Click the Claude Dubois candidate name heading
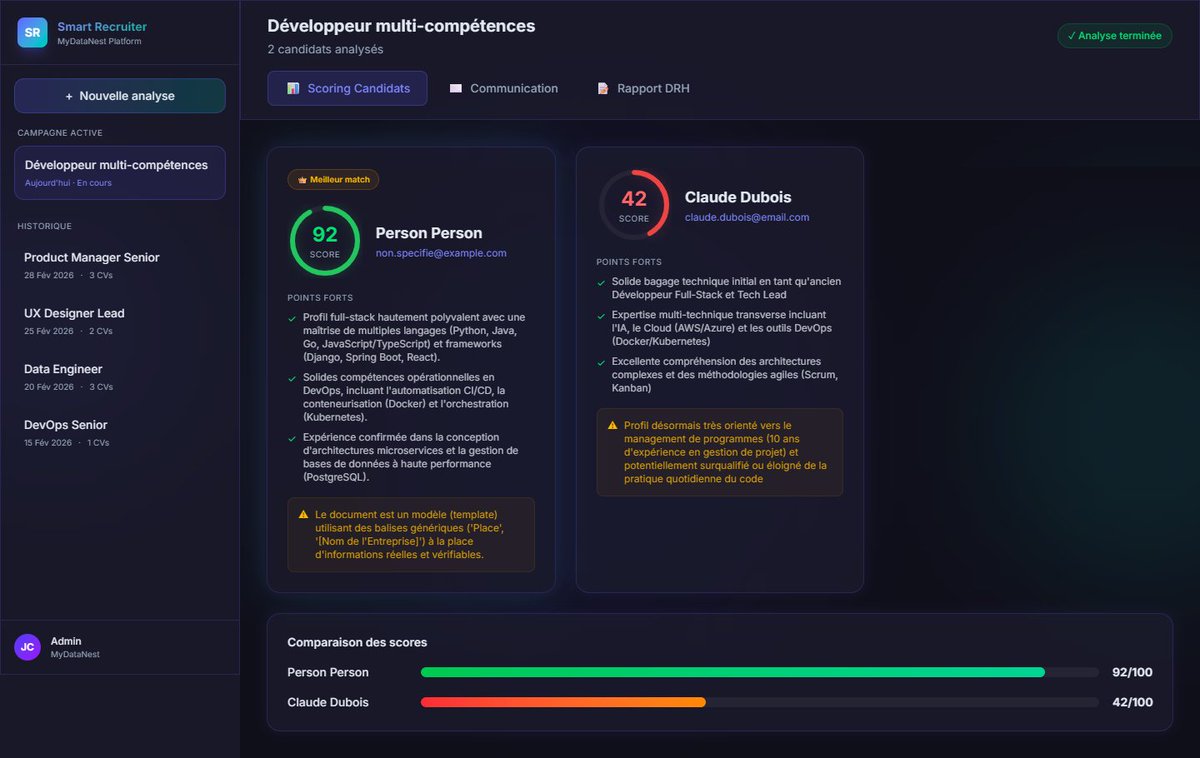This screenshot has width=1200, height=758. click(738, 197)
